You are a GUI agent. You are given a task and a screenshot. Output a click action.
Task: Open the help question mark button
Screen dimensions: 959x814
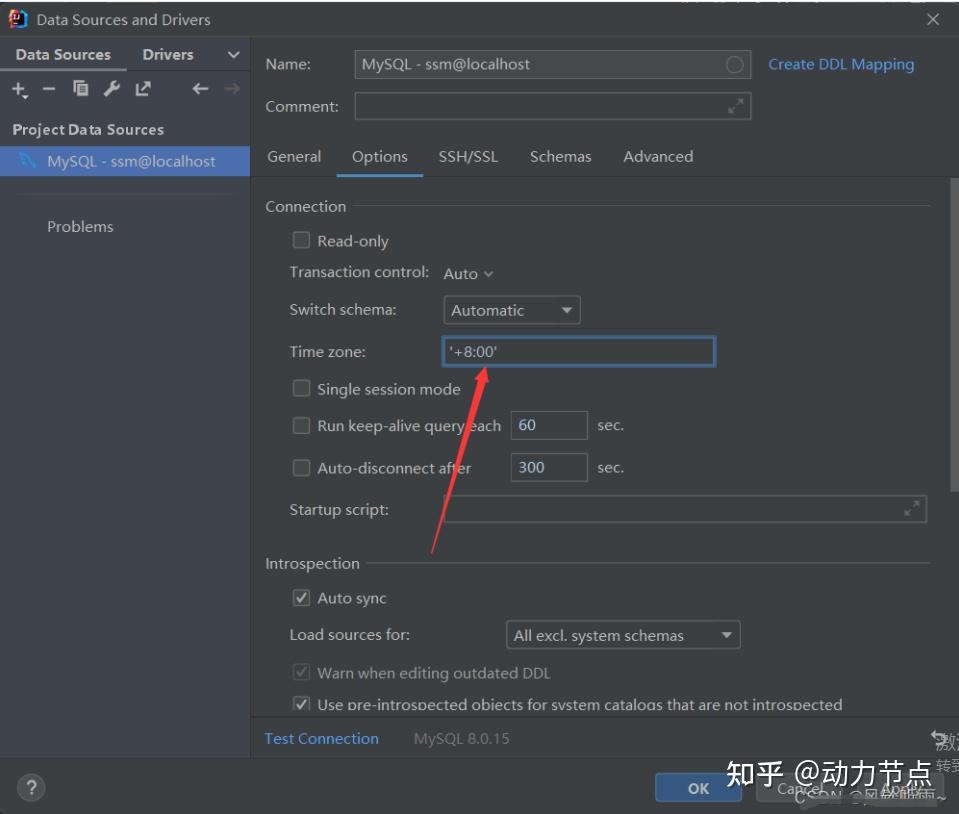click(x=32, y=787)
